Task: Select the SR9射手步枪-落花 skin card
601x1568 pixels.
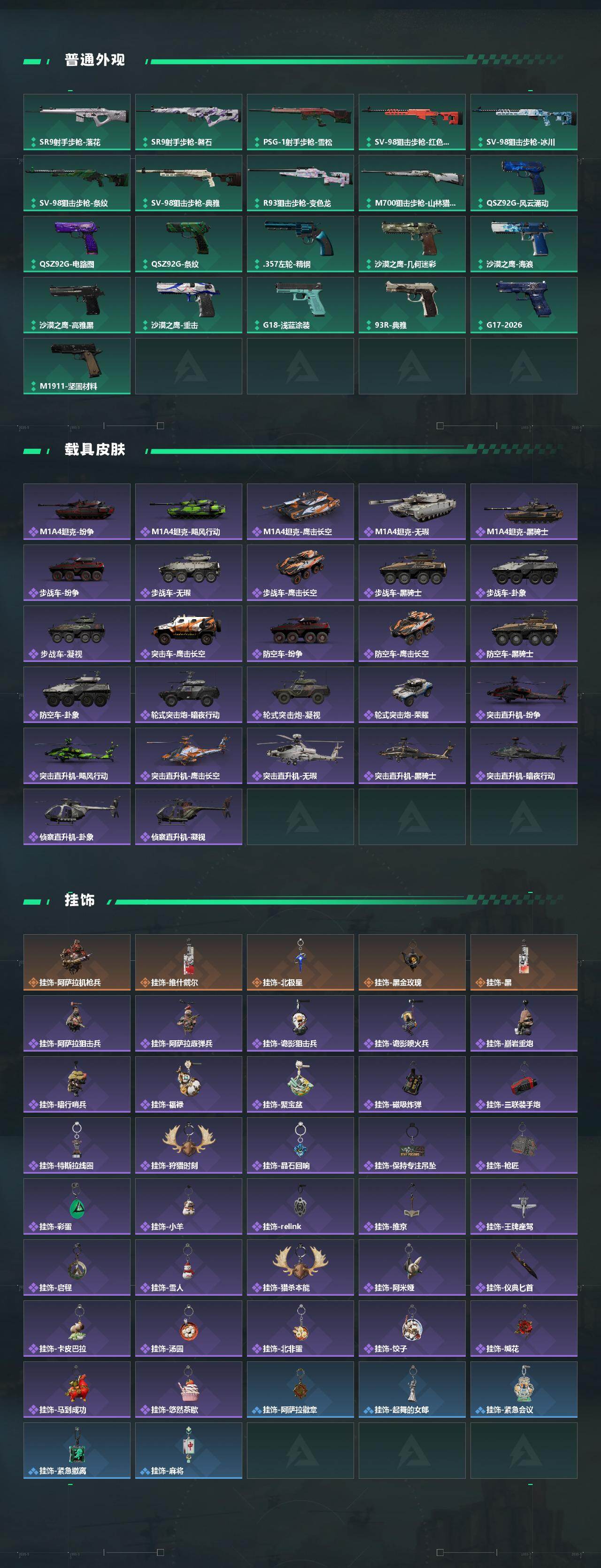Action: [x=77, y=122]
